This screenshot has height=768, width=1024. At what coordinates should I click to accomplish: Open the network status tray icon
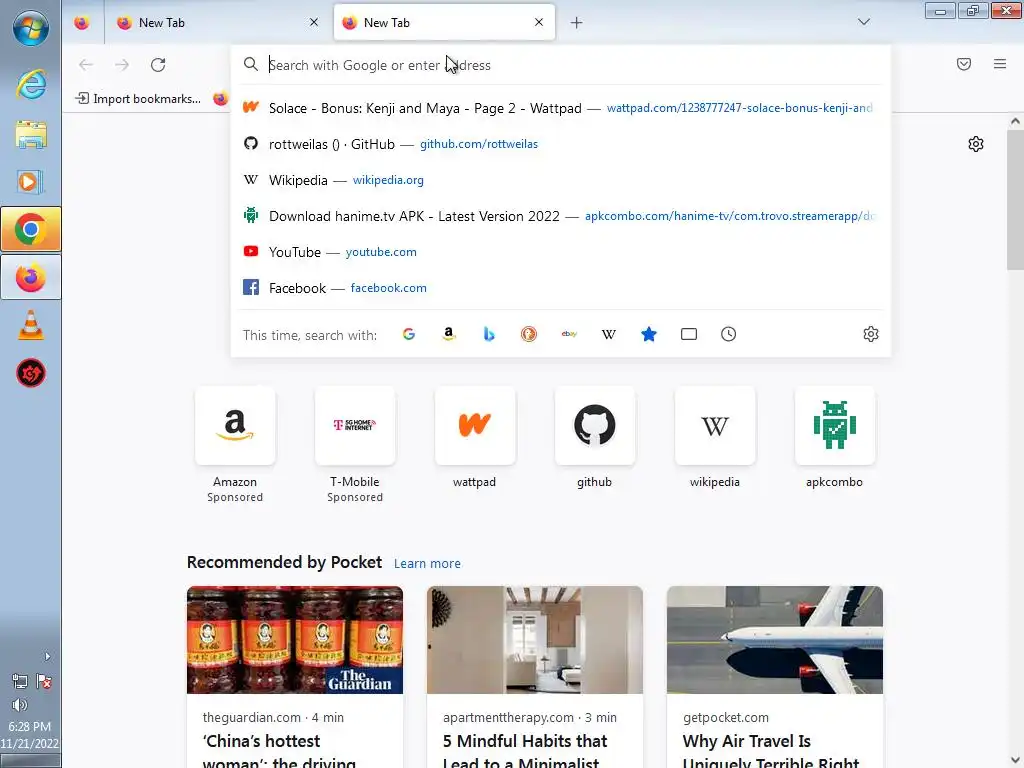click(x=20, y=682)
